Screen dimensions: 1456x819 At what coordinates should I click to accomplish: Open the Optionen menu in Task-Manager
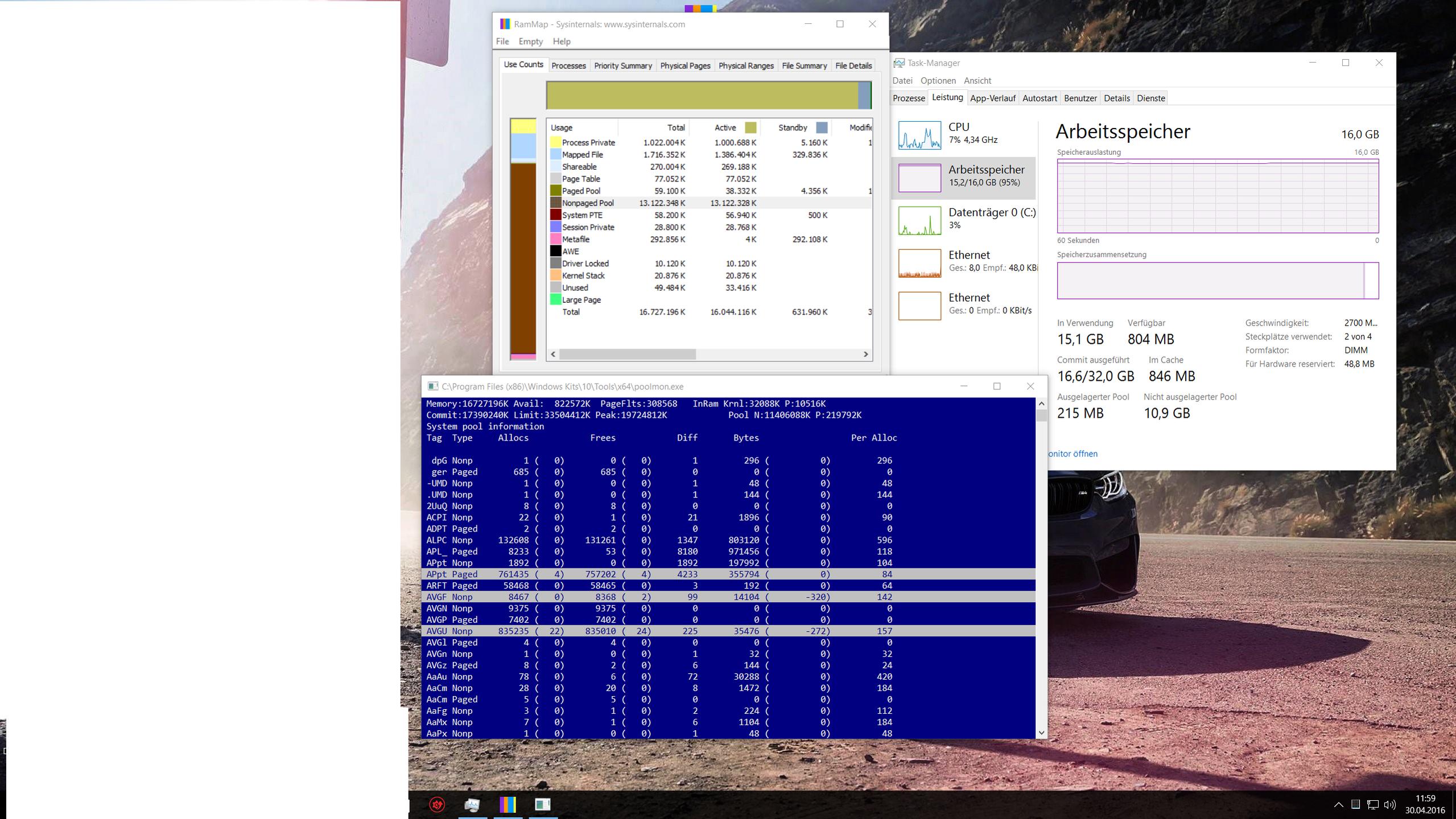click(938, 81)
